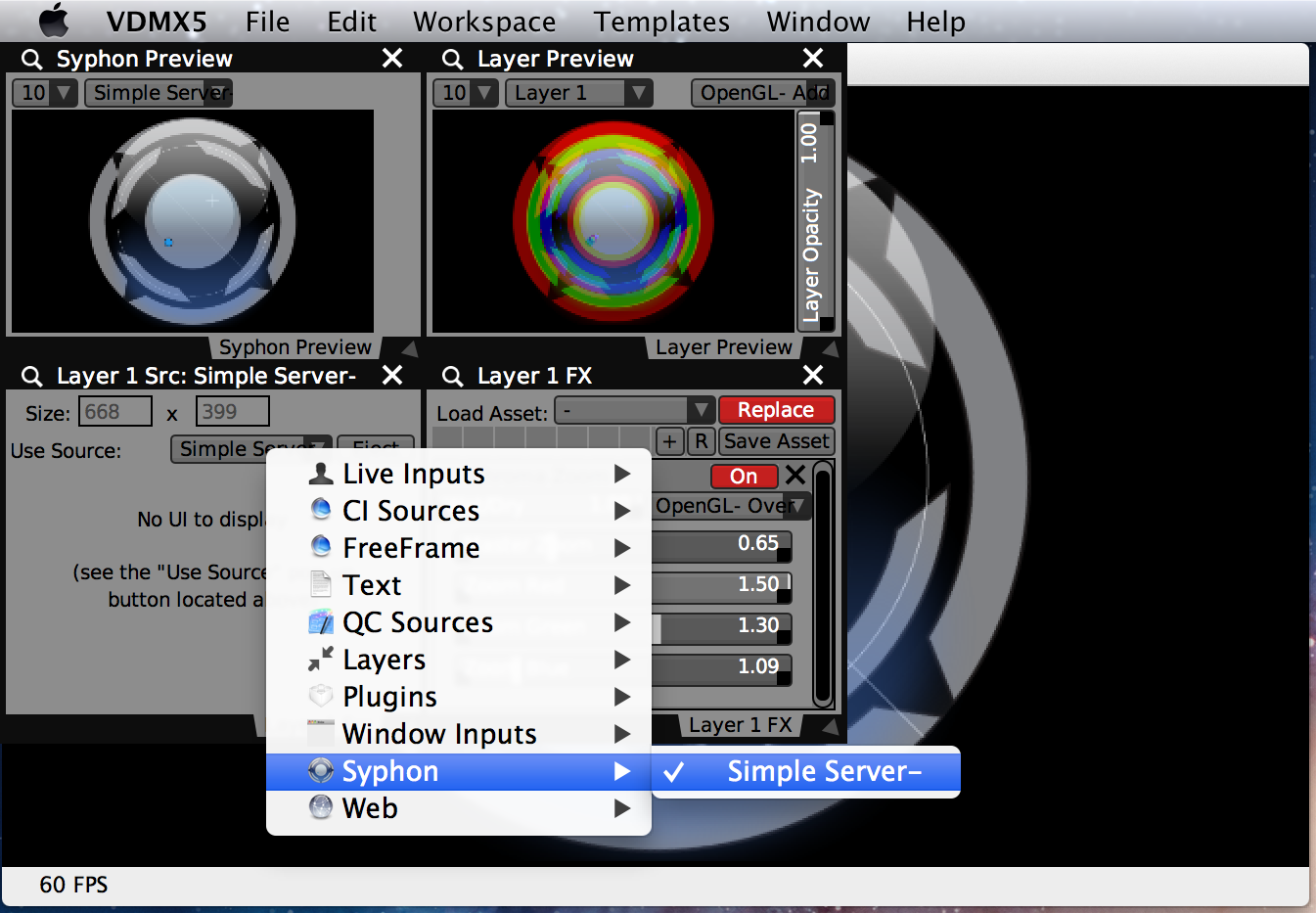Turn off the On toggle in Layer 1 FX
Viewport: 1316px width, 913px height.
(744, 477)
